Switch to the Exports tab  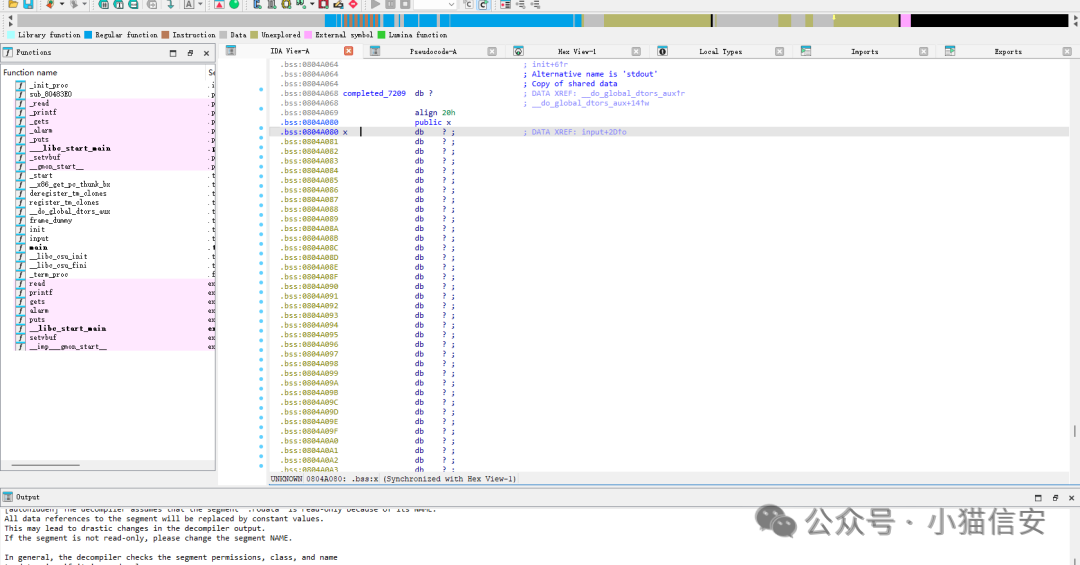[x=1008, y=51]
